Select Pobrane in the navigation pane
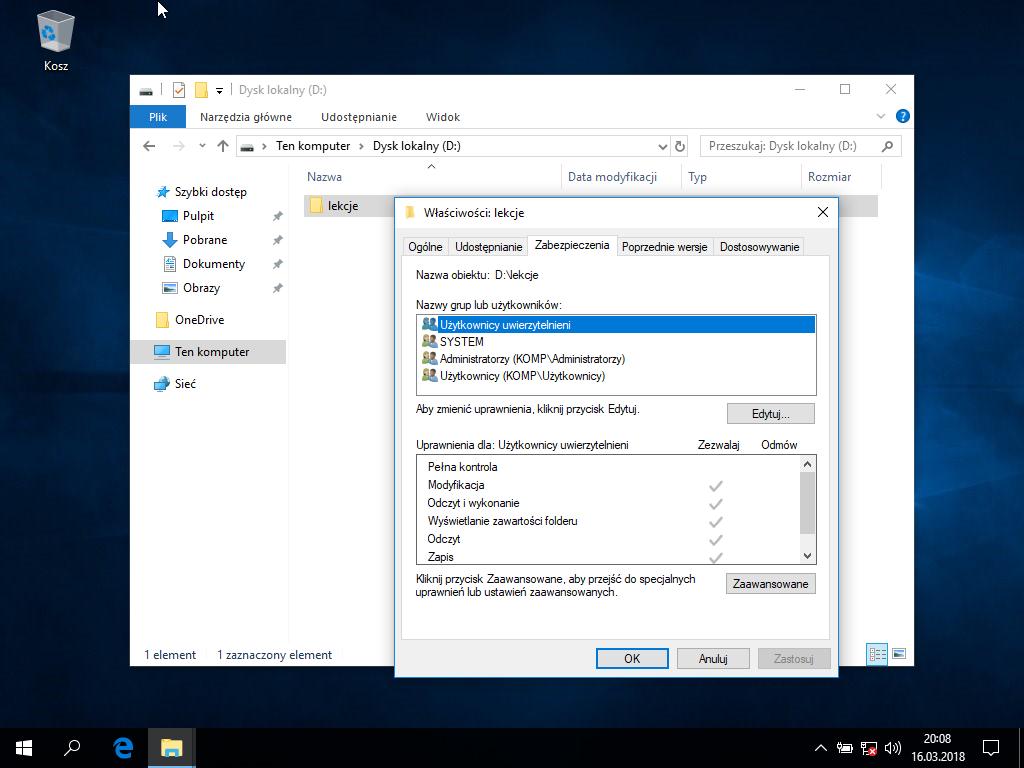Screen dimensions: 1024x768 point(195,240)
